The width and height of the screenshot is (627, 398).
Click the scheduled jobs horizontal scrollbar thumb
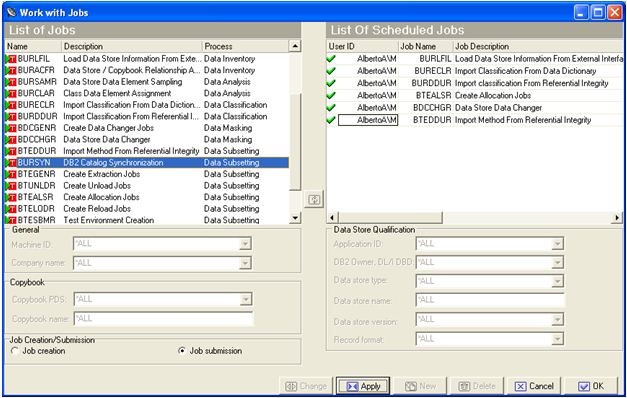[x=390, y=218]
